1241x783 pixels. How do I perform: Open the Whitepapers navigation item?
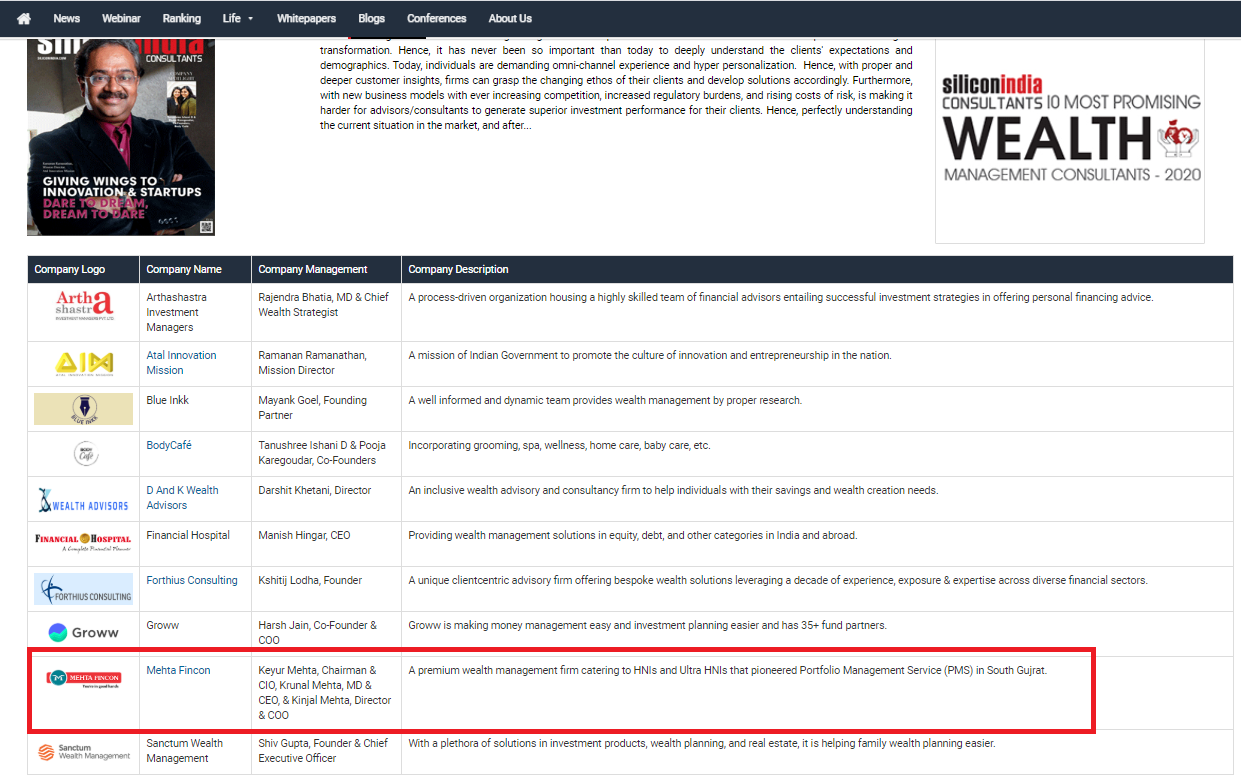point(306,18)
